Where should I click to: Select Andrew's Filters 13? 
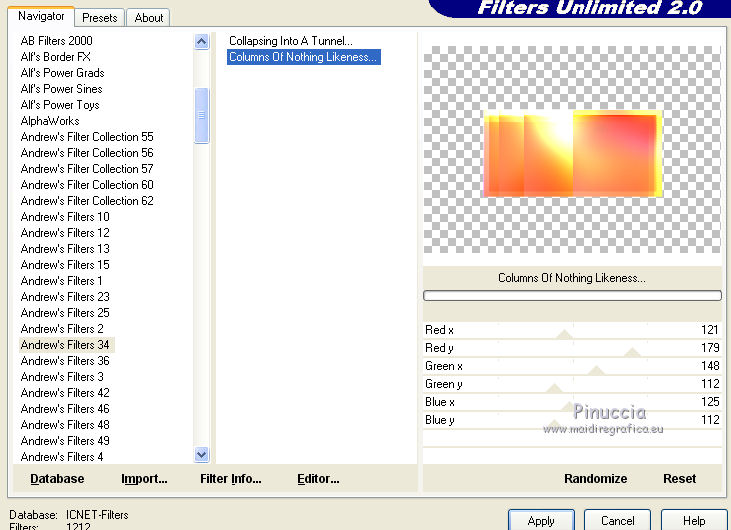click(65, 249)
